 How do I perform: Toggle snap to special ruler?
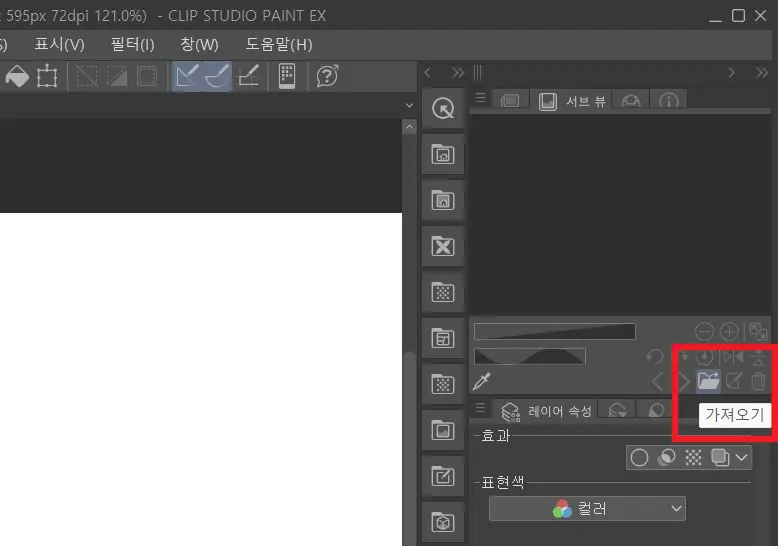[217, 76]
